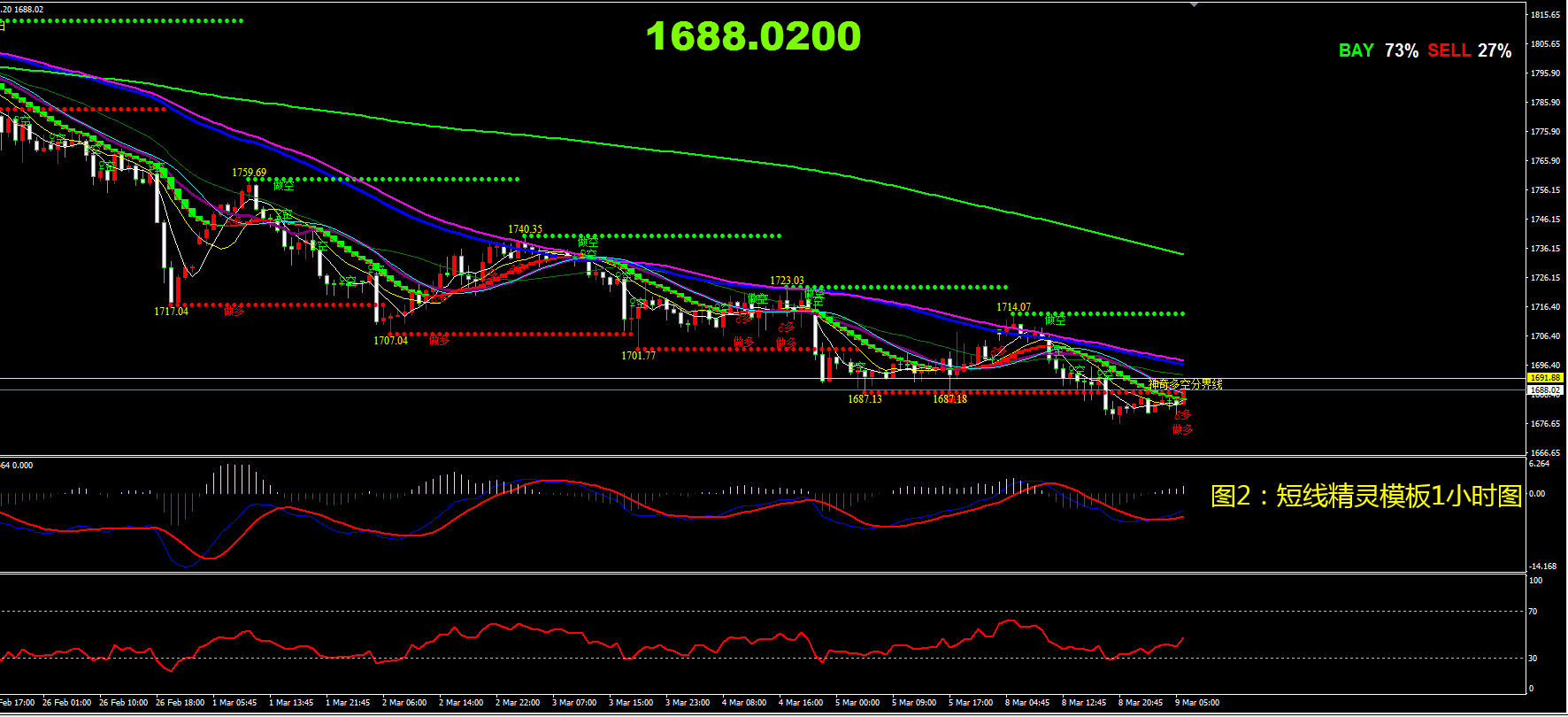The image size is (1568, 717).
Task: Click the 神奇多空分界线 line label
Action: tap(1186, 384)
